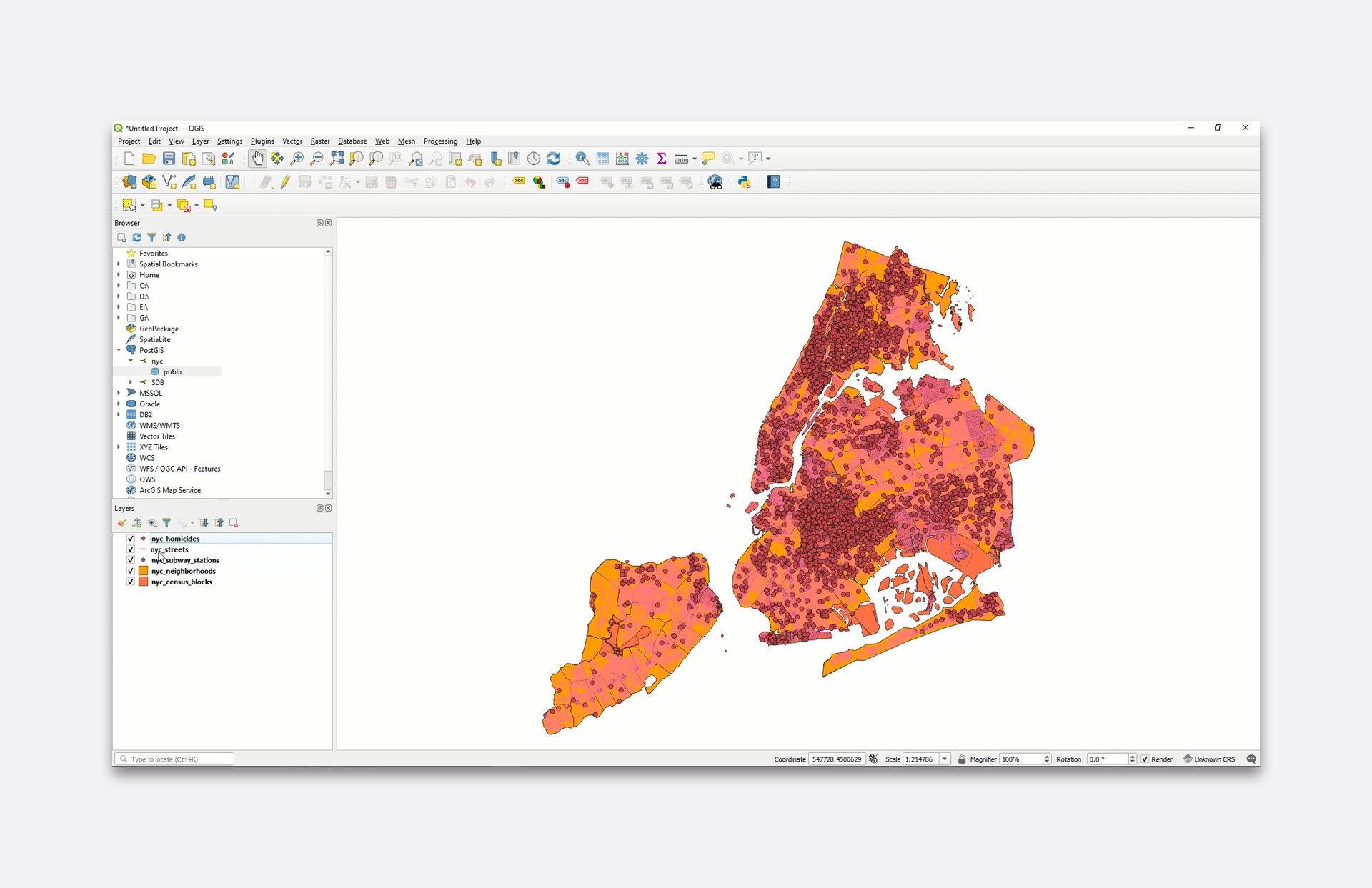Hide the nyc_census_blocks layer
This screenshot has height=888, width=1372.
(x=131, y=582)
